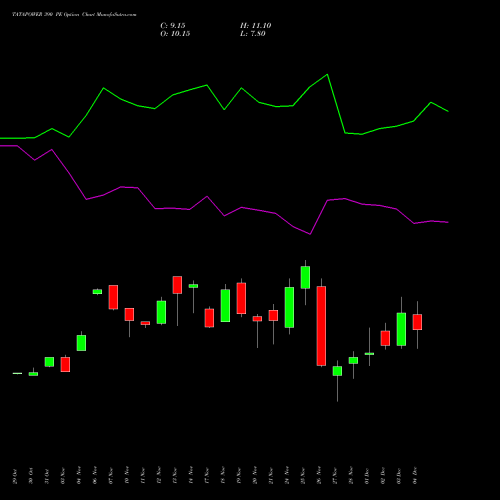
Task: Select the red candle for 03 Nov
Action: [x=65, y=364]
